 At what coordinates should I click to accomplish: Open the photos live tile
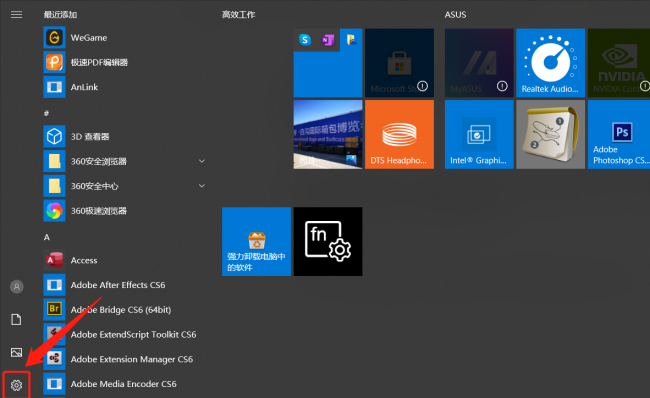click(328, 134)
